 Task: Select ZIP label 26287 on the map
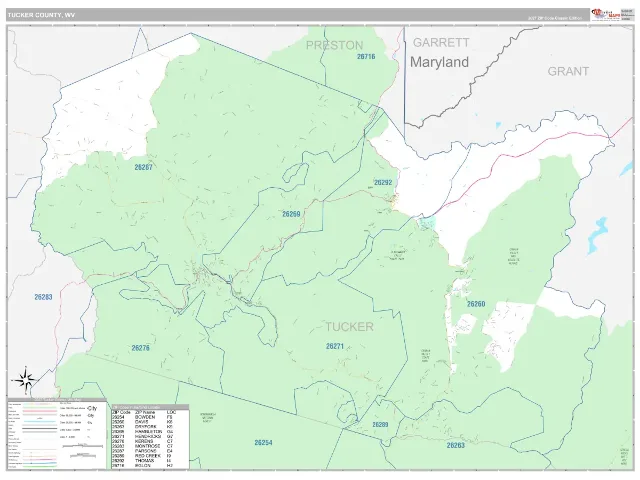[x=143, y=167]
